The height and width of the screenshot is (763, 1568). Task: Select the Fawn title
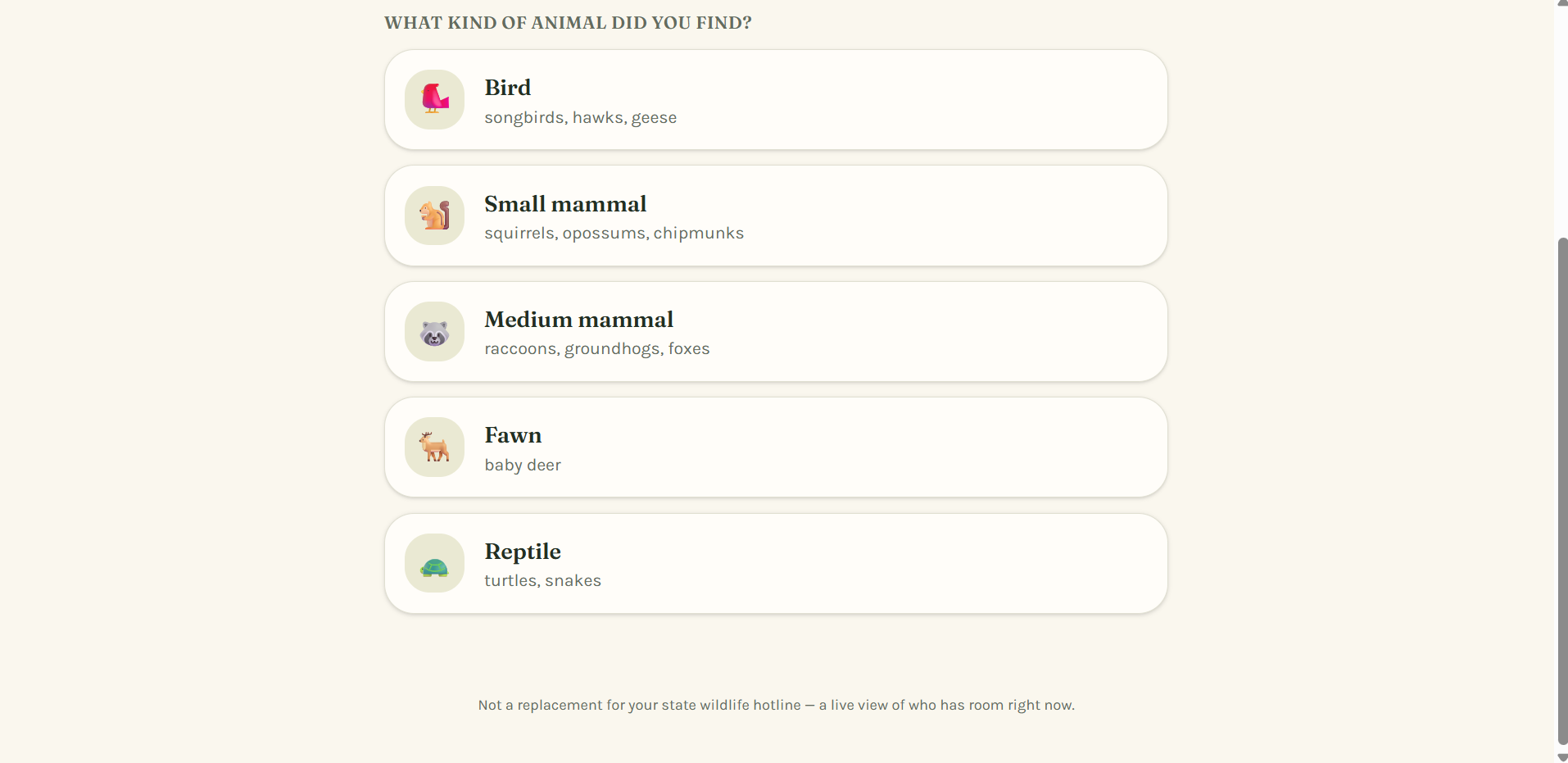point(513,435)
